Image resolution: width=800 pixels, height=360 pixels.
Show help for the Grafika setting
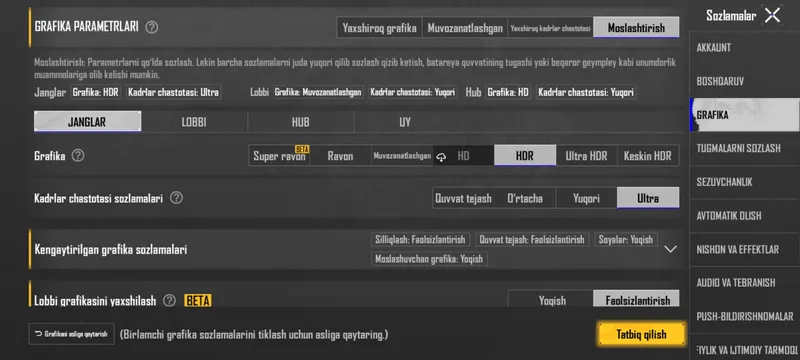(x=78, y=156)
